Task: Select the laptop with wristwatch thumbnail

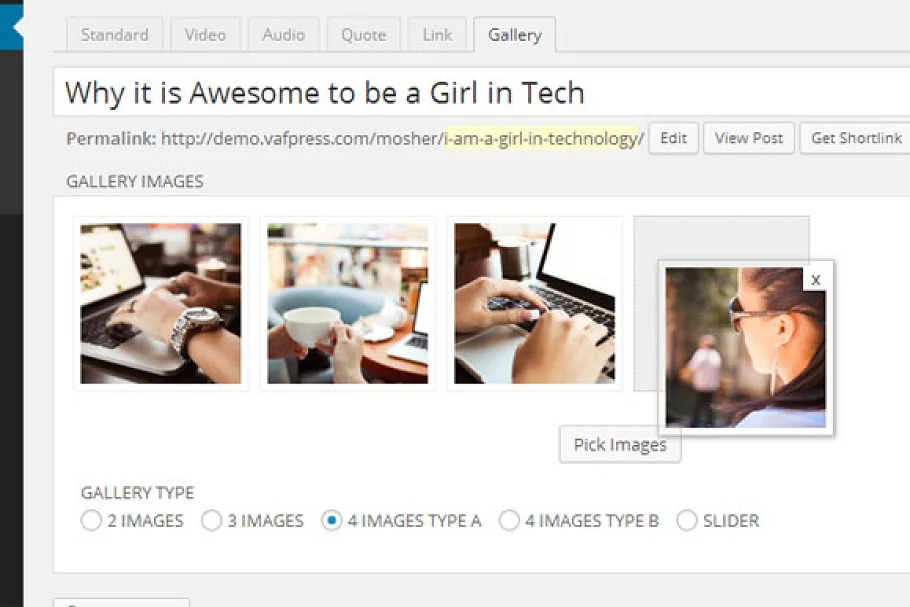Action: pyautogui.click(x=161, y=303)
